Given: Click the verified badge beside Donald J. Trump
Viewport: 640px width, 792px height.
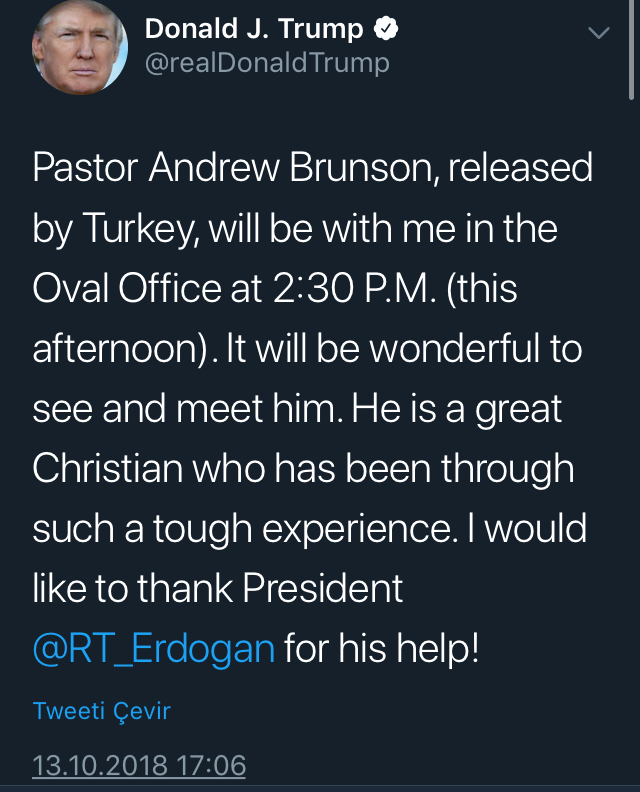Looking at the screenshot, I should (x=387, y=30).
